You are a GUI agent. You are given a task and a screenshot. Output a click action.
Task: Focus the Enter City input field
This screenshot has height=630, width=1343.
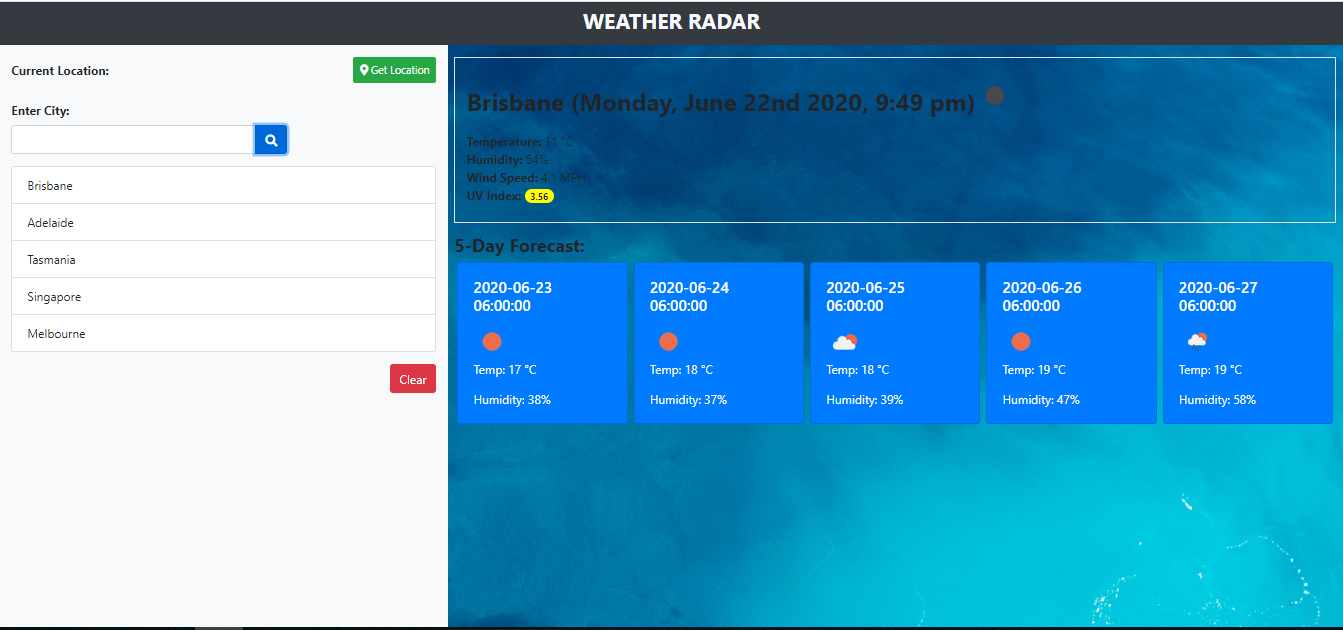(133, 140)
